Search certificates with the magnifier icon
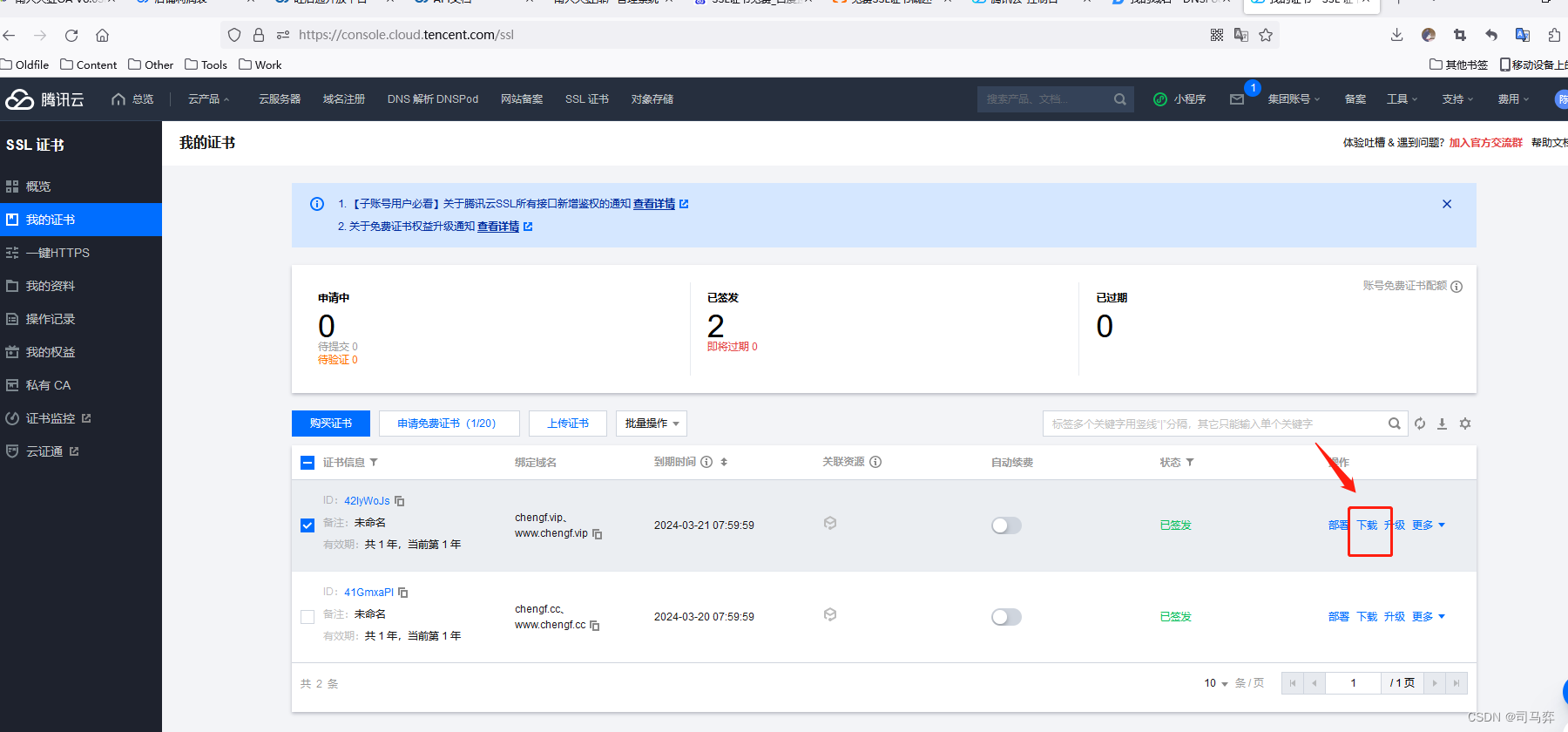Image resolution: width=1568 pixels, height=732 pixels. pyautogui.click(x=1394, y=424)
